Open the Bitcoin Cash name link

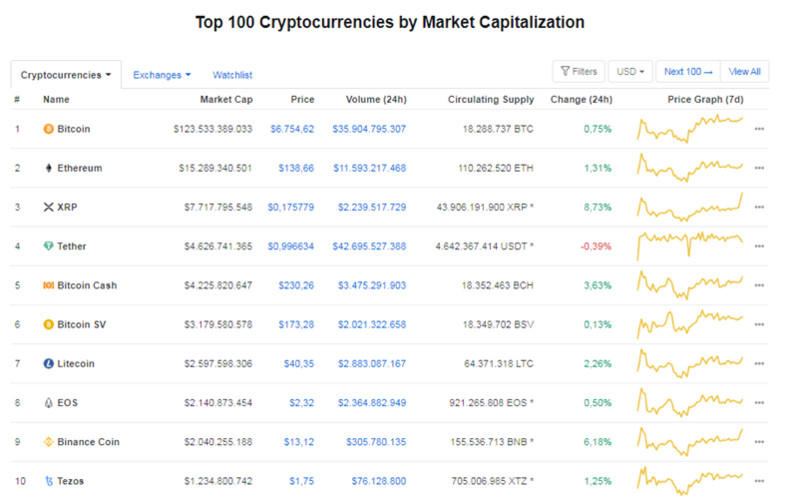click(x=87, y=285)
